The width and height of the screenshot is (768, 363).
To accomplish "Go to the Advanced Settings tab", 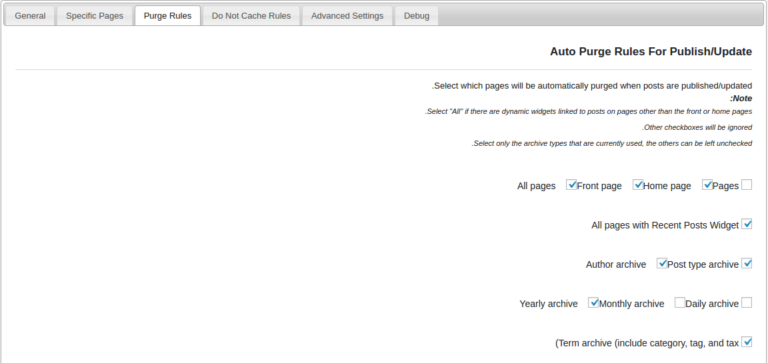I will point(347,16).
